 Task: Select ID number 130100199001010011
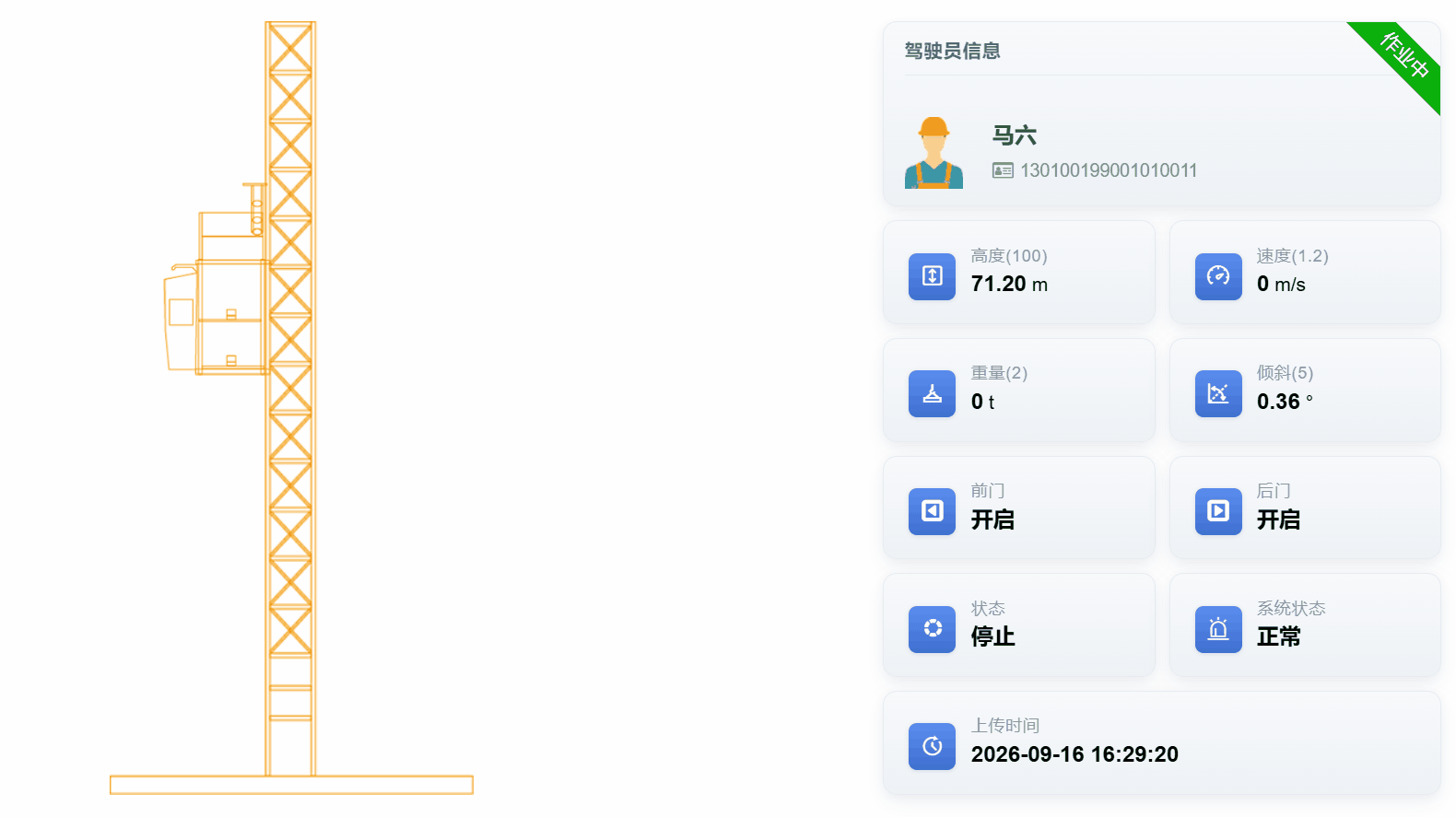pos(1109,170)
